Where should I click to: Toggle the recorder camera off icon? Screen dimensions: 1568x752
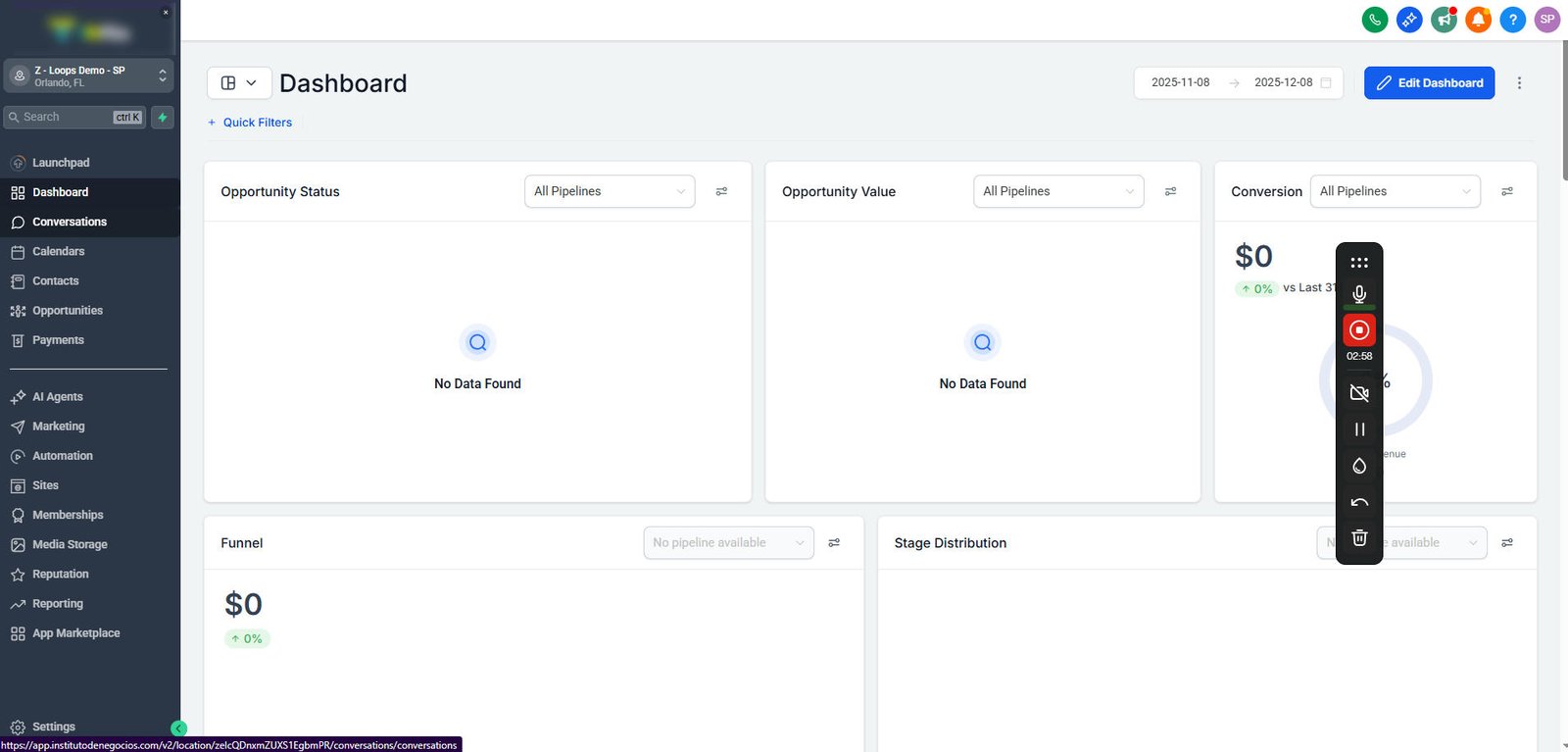point(1359,393)
